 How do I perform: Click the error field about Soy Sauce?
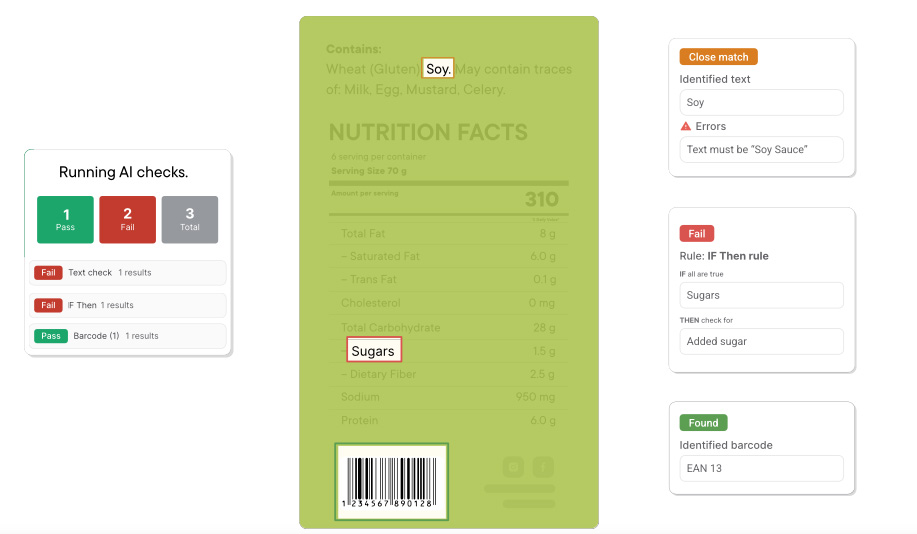[x=761, y=149]
